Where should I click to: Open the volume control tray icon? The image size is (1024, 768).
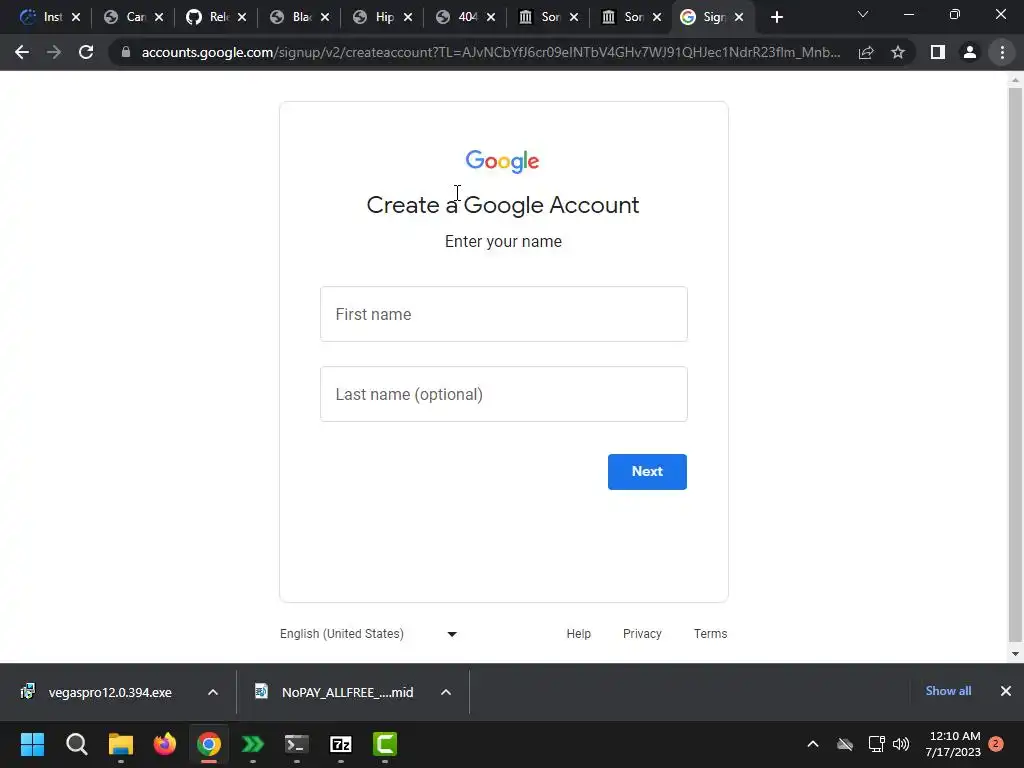point(901,744)
